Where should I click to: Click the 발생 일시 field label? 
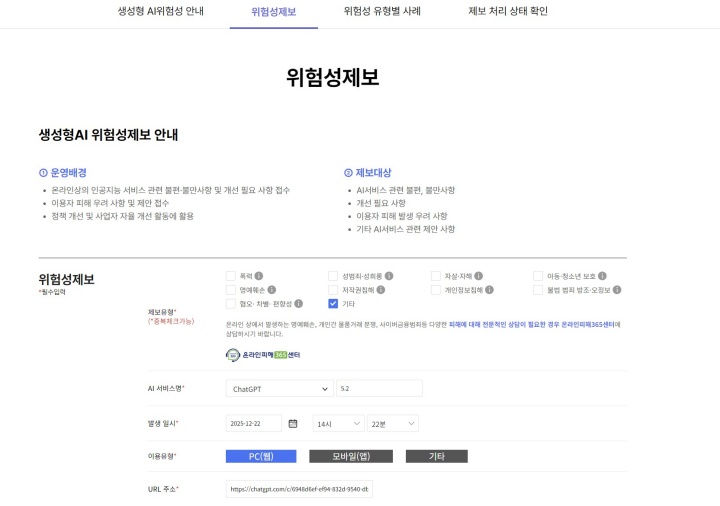163,423
